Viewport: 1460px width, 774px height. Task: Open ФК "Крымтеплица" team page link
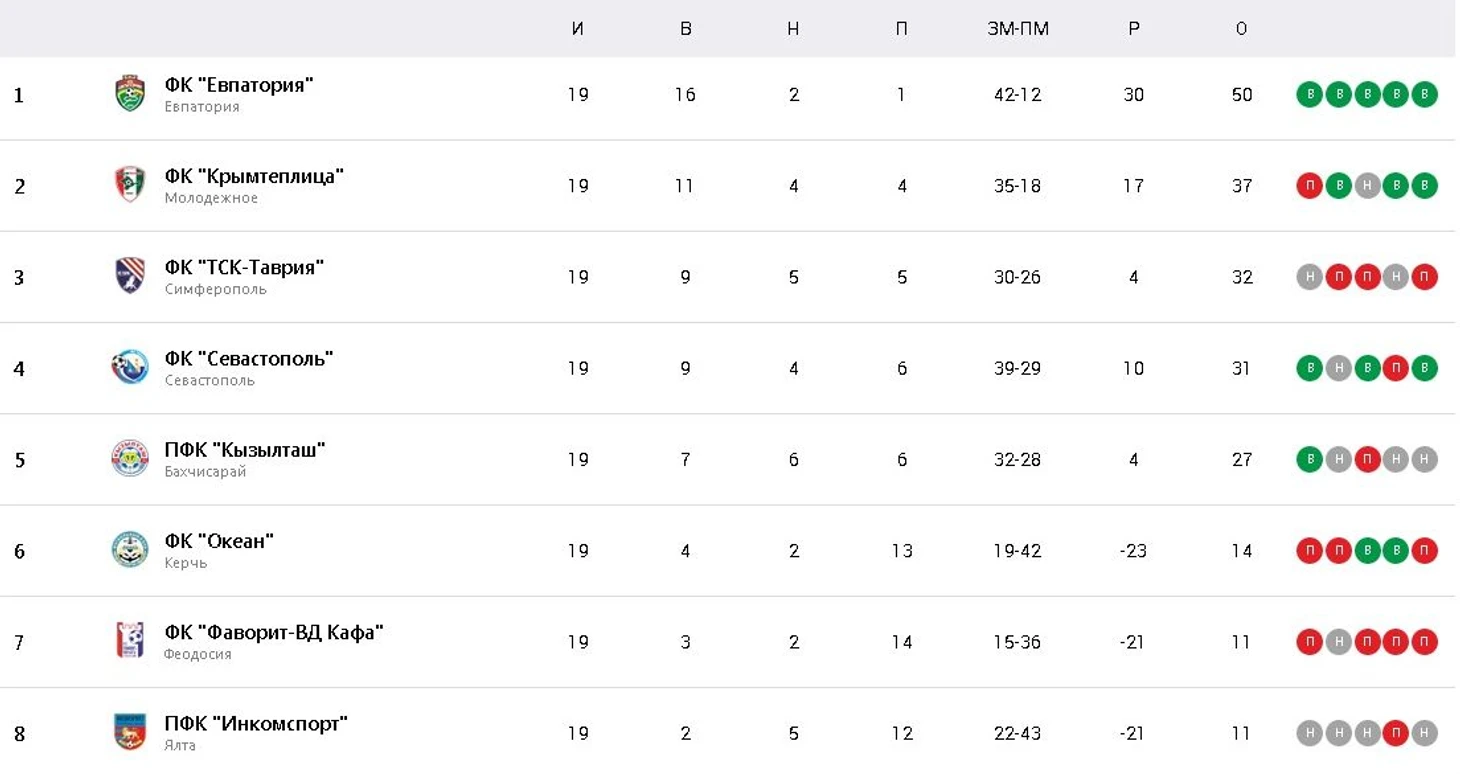click(254, 176)
